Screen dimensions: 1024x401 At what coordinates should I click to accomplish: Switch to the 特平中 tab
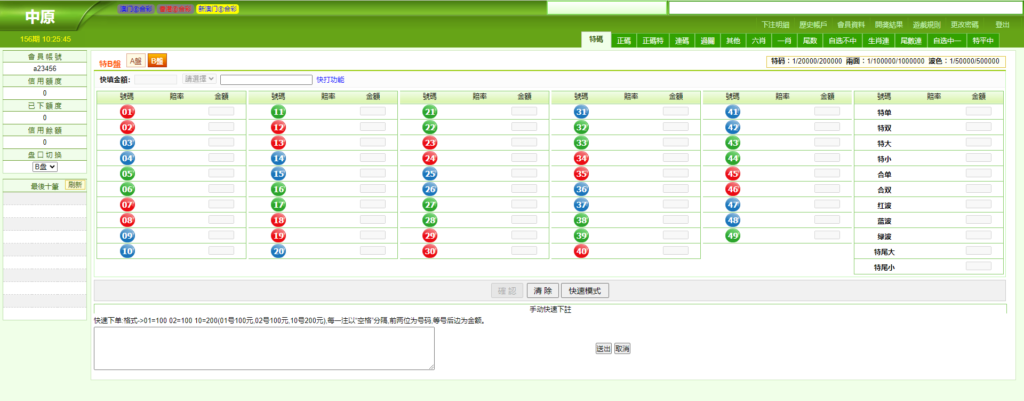click(x=982, y=40)
